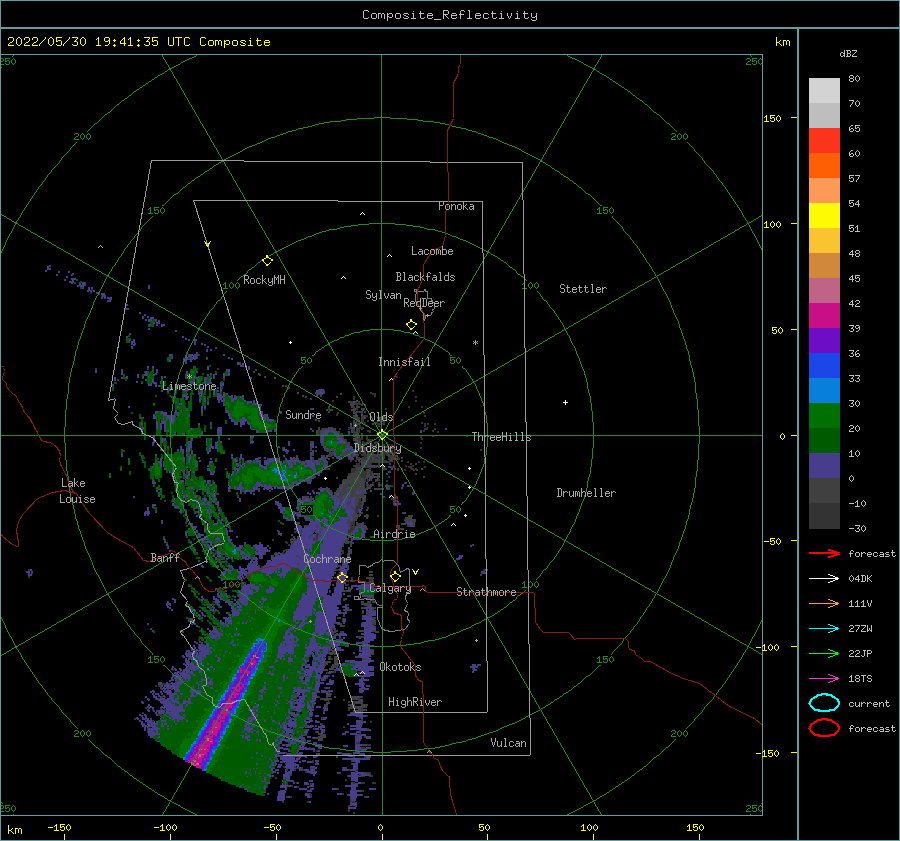
Task: Click the green 22JP arrow icon
Action: coord(824,653)
